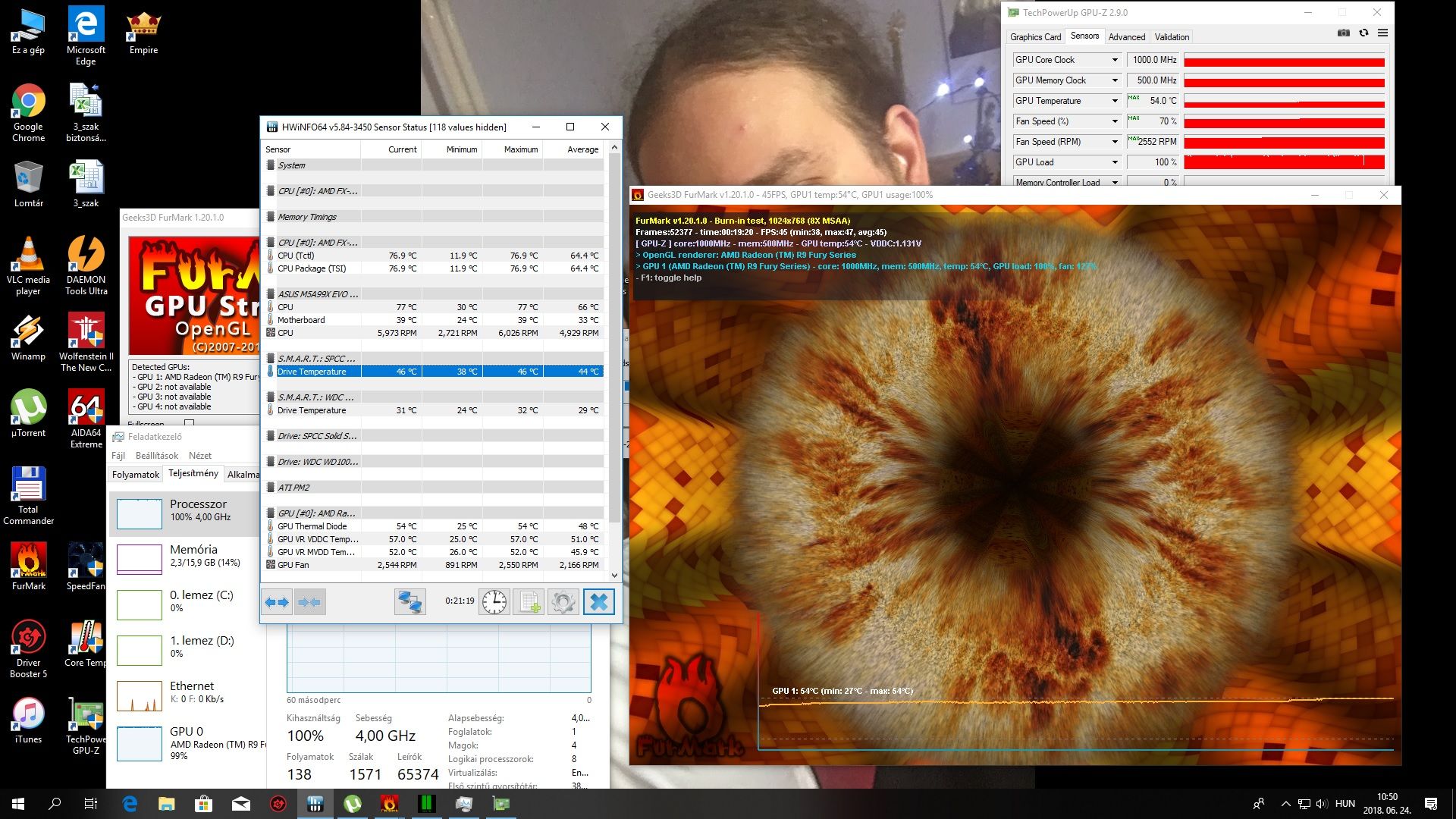1456x819 pixels.
Task: Open the GPU Core Clock dropdown
Action: click(1115, 60)
